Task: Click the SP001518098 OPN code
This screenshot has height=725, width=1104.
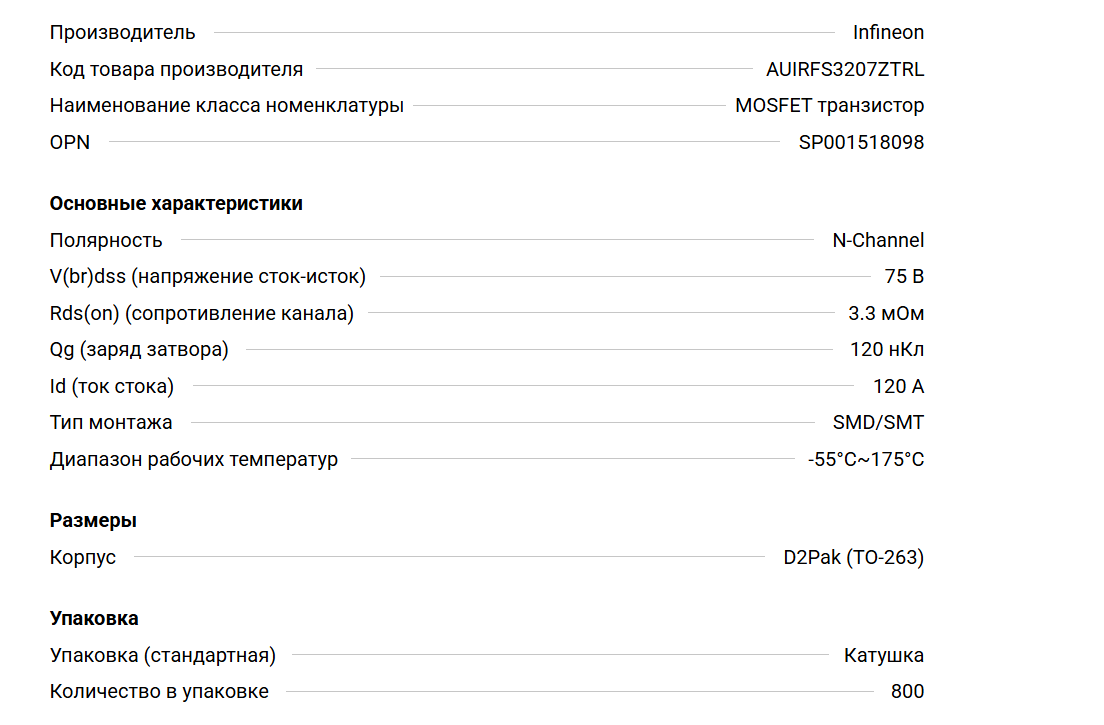Action: tap(861, 142)
